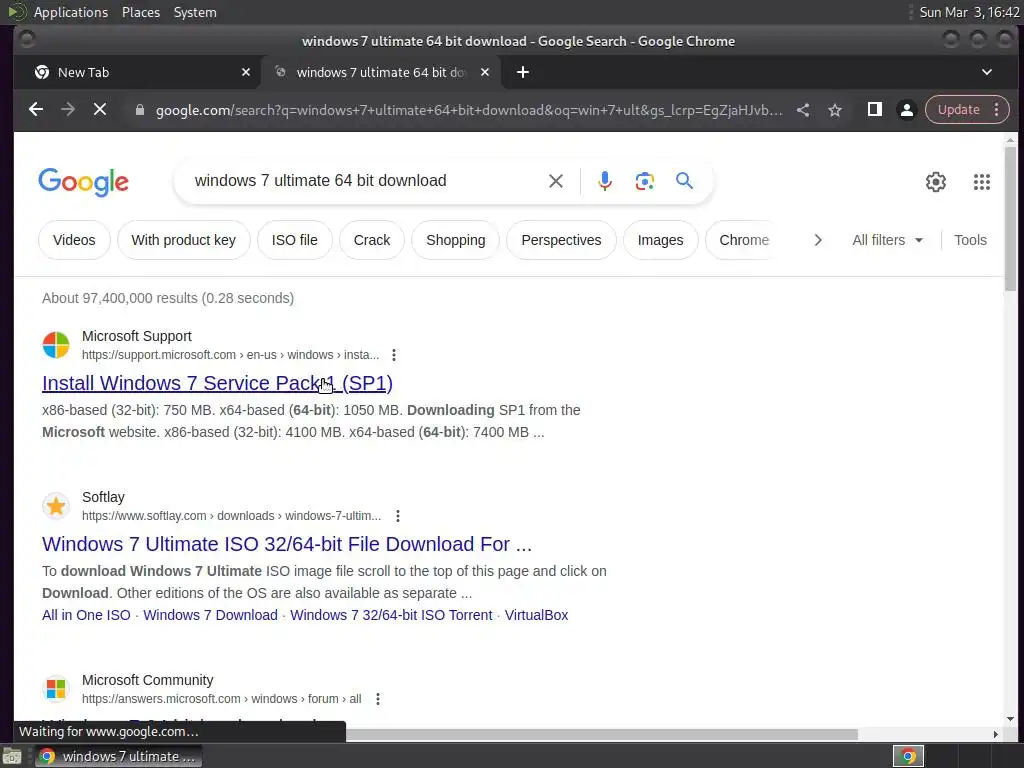Click the Chrome taskbar window button
This screenshot has height=768, width=1024.
tap(118, 756)
